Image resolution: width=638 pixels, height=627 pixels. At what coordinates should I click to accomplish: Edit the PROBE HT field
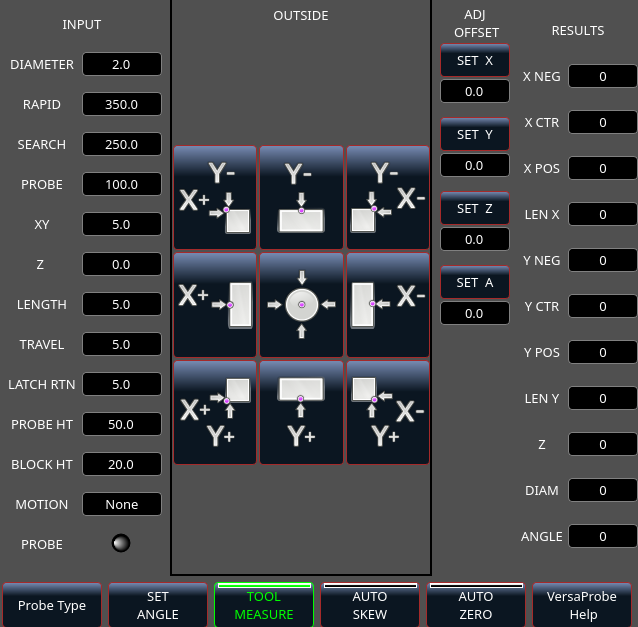[122, 424]
